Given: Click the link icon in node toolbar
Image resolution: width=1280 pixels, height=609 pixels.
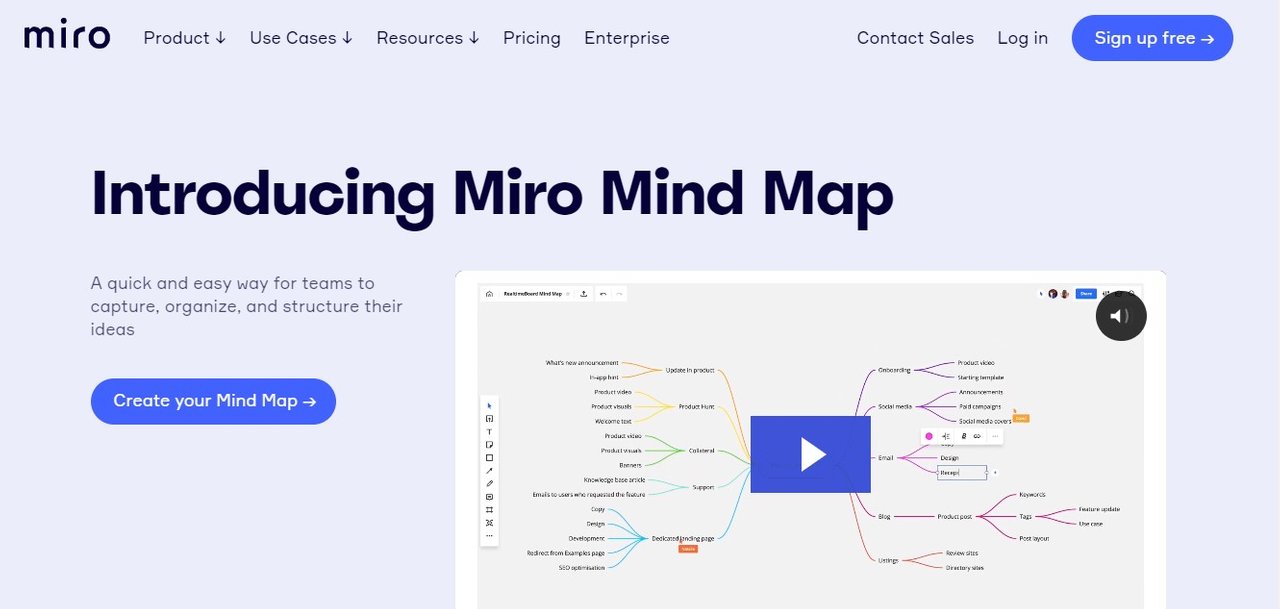Looking at the screenshot, I should click(x=977, y=436).
